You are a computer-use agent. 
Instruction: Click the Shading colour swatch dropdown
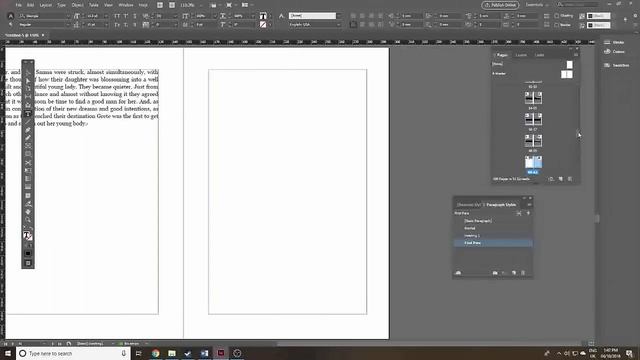(599, 16)
